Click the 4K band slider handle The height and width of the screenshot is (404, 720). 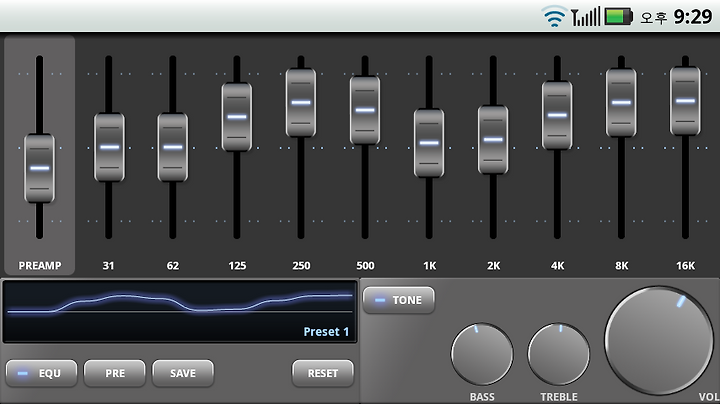coord(557,115)
